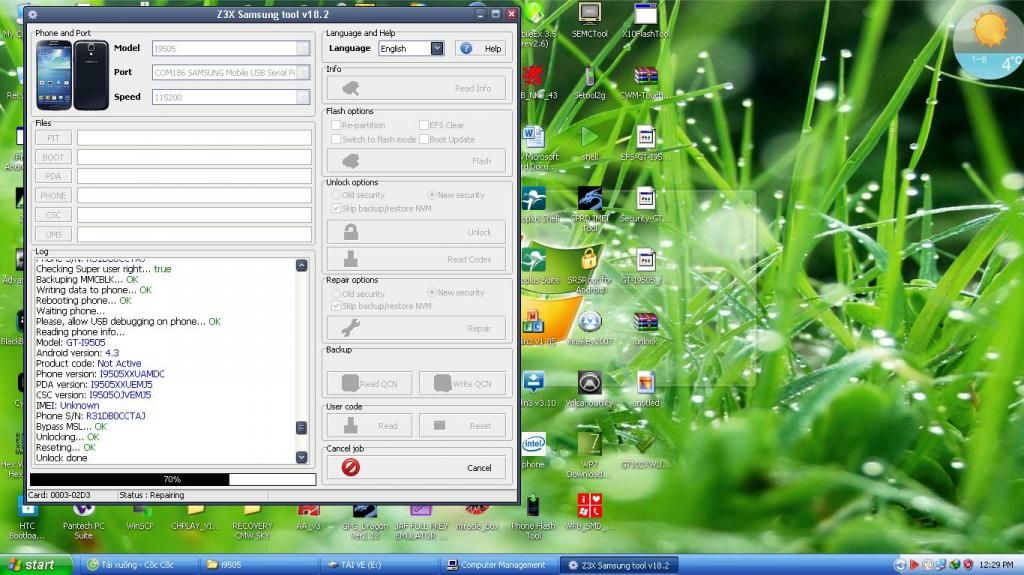1024x575 pixels.
Task: Select Old security under Unlock options
Action: [x=336, y=195]
